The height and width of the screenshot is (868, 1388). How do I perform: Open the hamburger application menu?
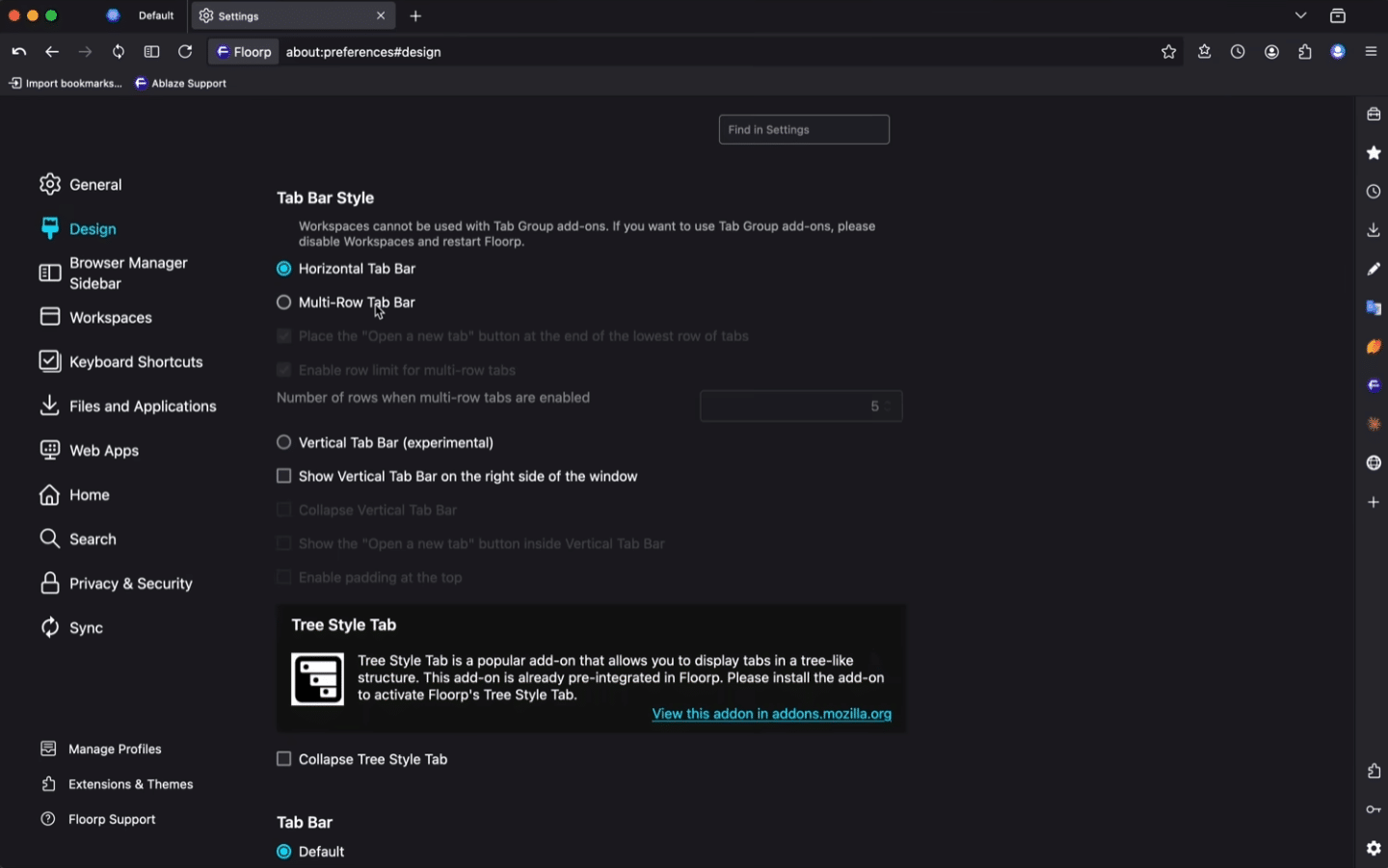(x=1372, y=52)
